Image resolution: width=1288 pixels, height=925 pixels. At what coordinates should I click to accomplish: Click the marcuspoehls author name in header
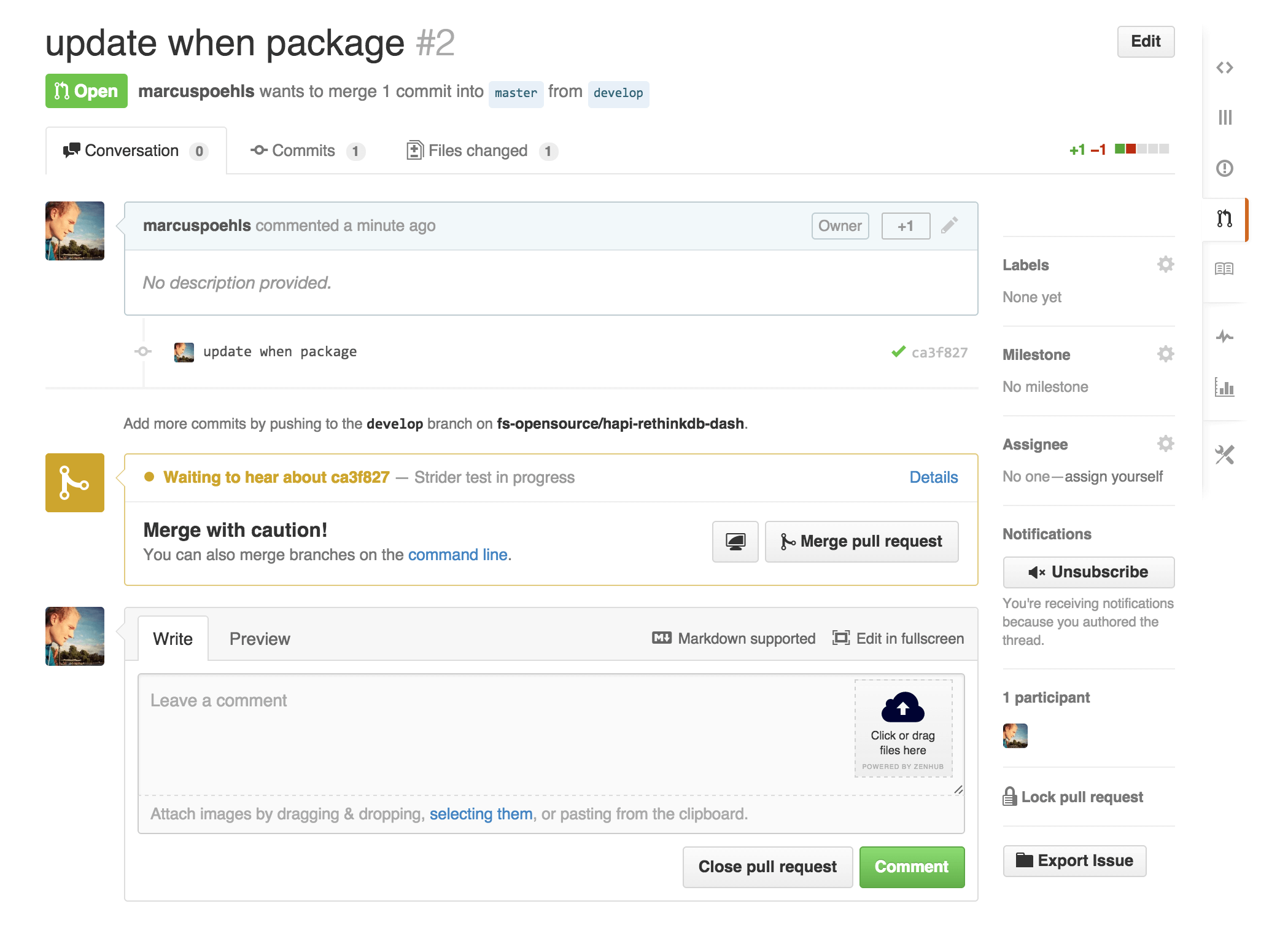[x=196, y=92]
